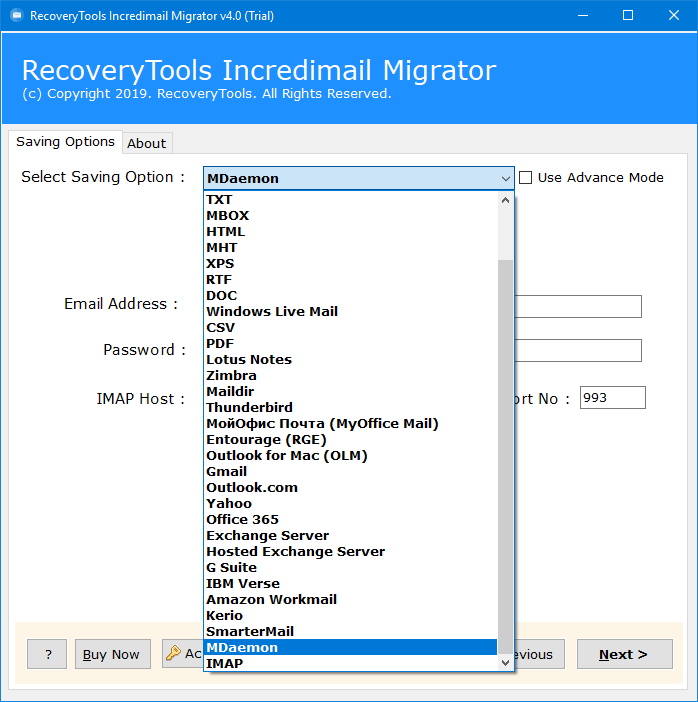Select Yahoo saving option
The height and width of the screenshot is (702, 698).
coord(351,504)
